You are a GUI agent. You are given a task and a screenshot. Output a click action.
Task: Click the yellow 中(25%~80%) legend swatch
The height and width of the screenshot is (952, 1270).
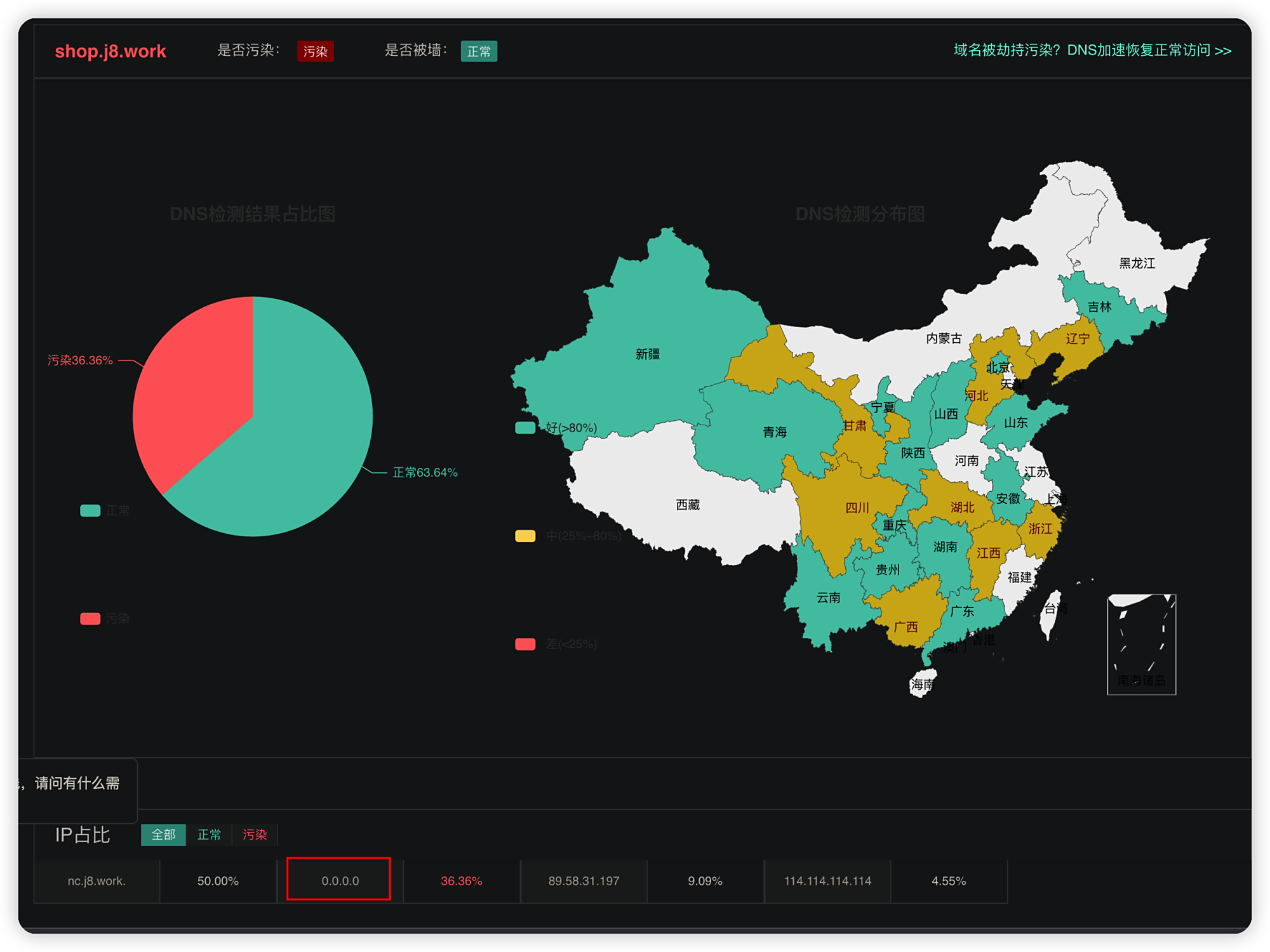point(525,536)
